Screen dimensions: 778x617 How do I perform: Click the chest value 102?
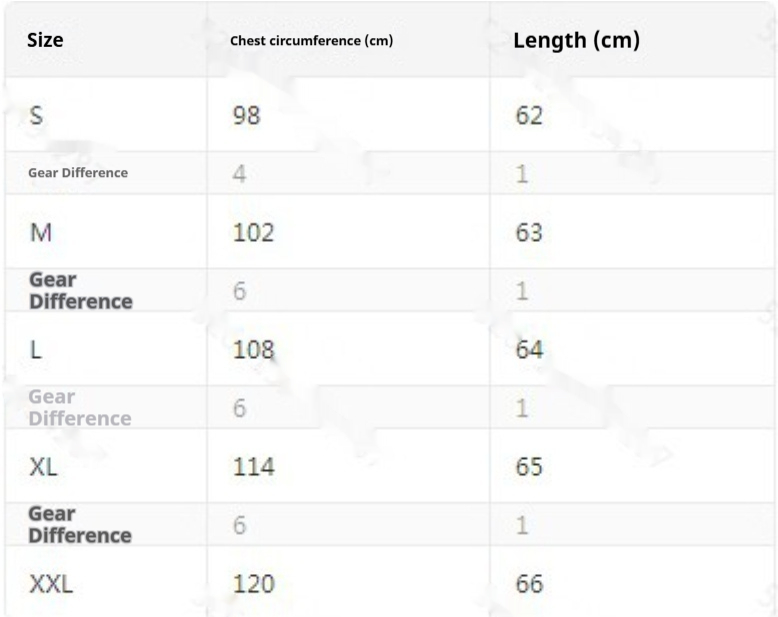point(254,232)
